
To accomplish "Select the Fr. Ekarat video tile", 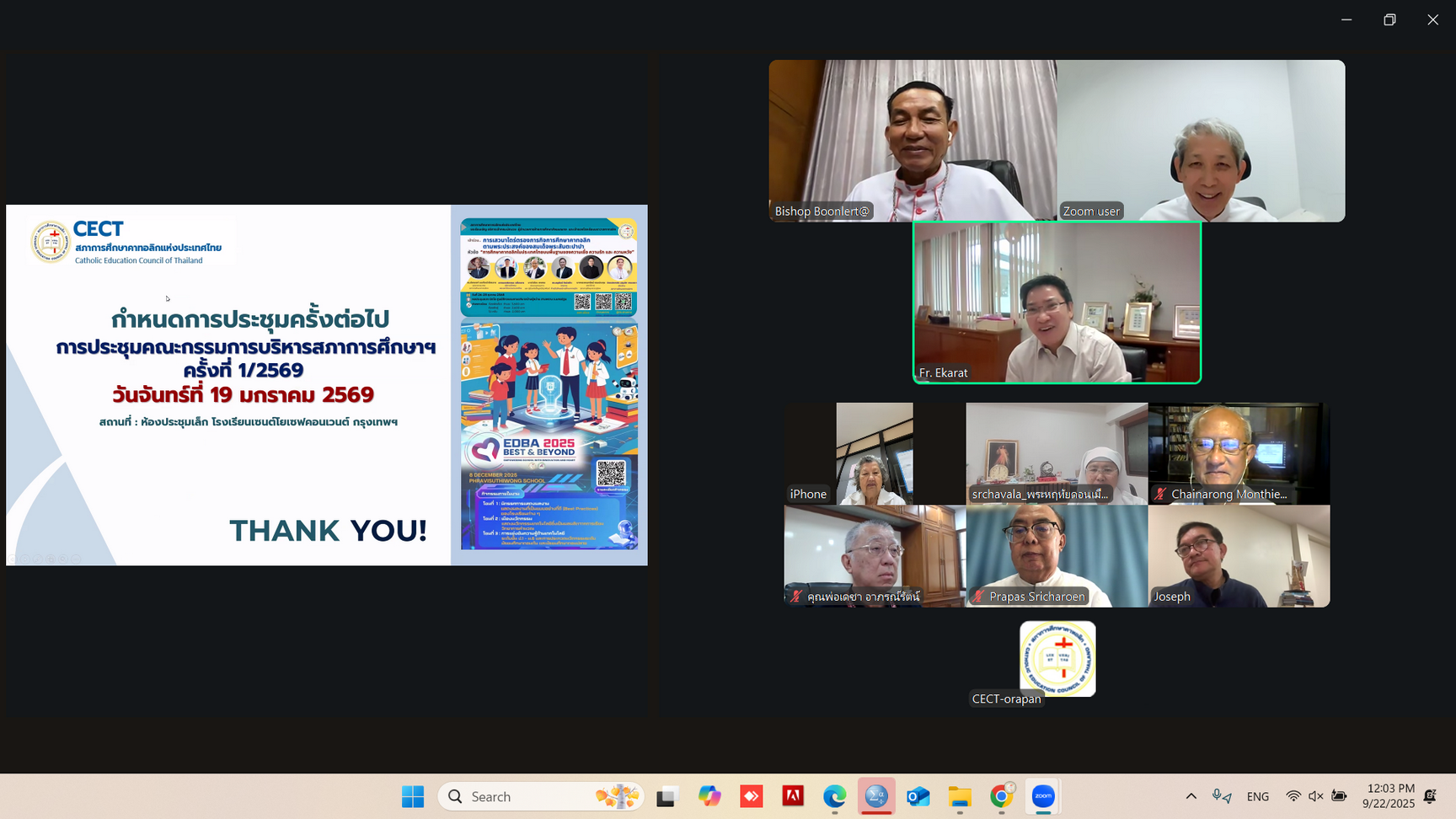I will coord(1057,302).
